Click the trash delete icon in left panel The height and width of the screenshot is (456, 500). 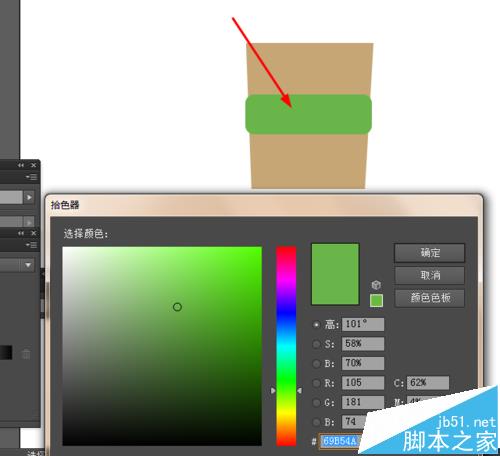26,354
